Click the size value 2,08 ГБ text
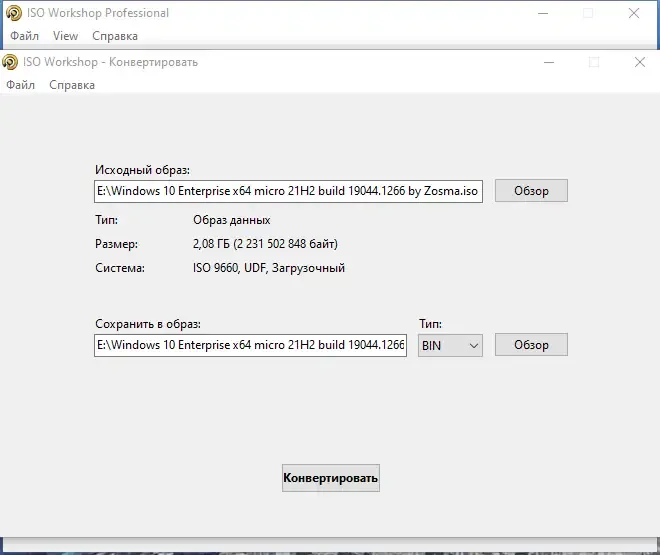 point(265,244)
